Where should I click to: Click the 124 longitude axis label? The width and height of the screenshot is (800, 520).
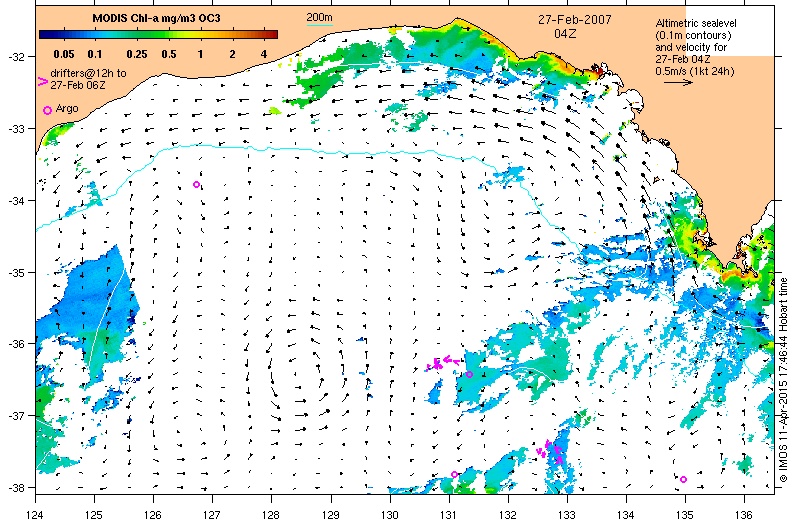36,514
